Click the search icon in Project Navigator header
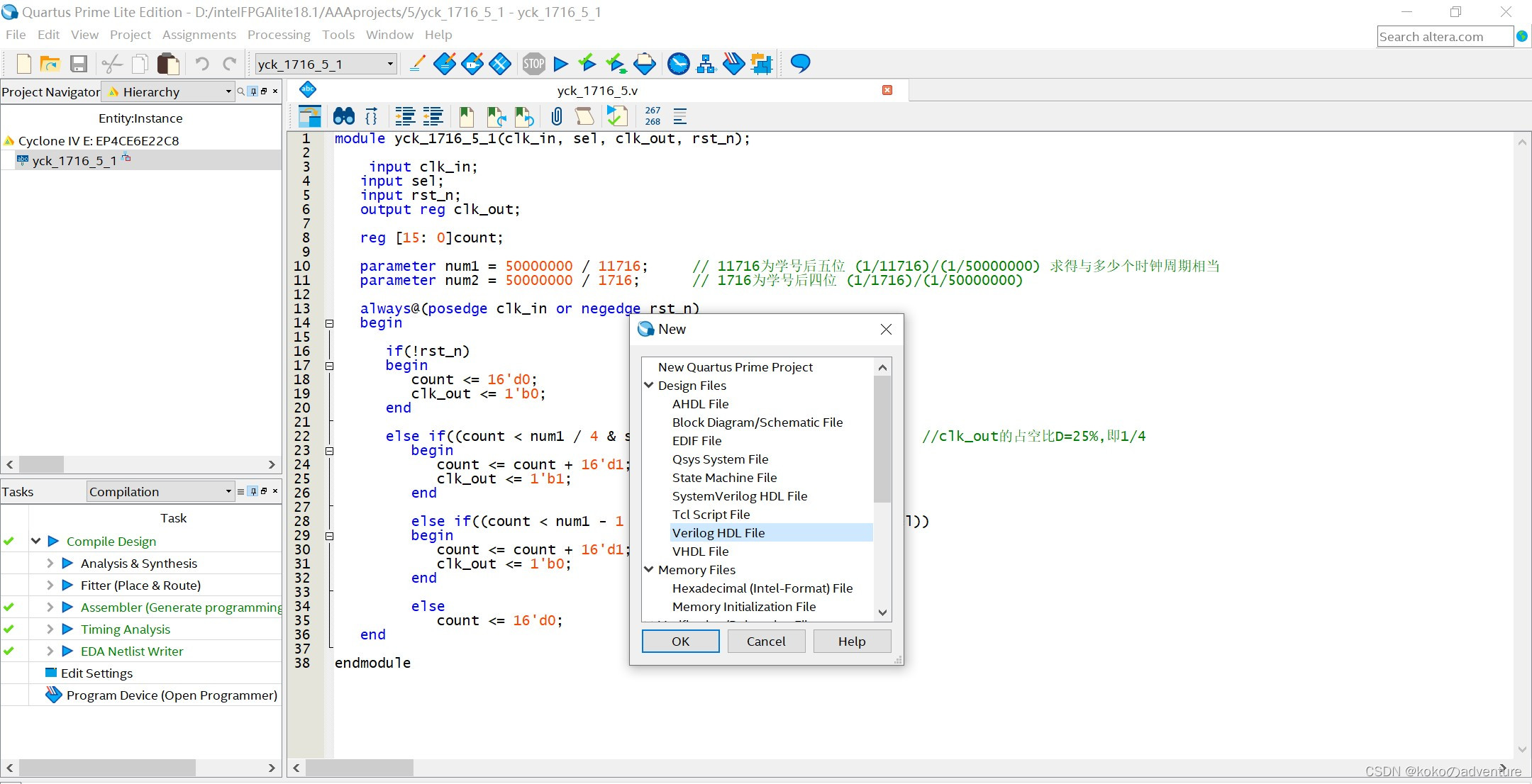Screen dimensions: 1532x784 click(x=240, y=91)
